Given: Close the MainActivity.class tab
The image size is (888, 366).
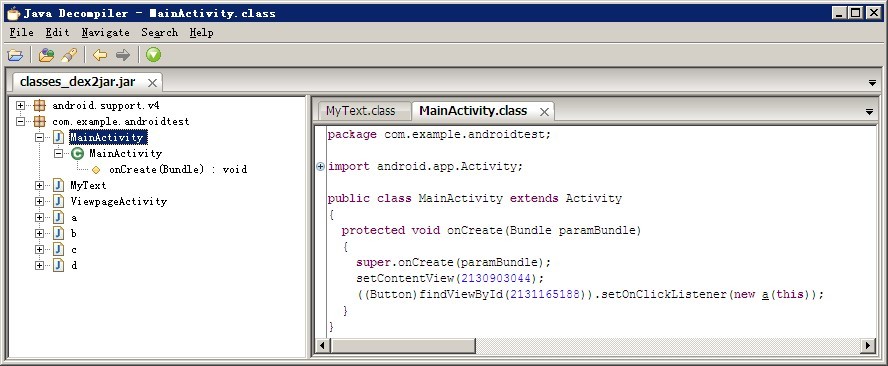Looking at the screenshot, I should coord(544,112).
